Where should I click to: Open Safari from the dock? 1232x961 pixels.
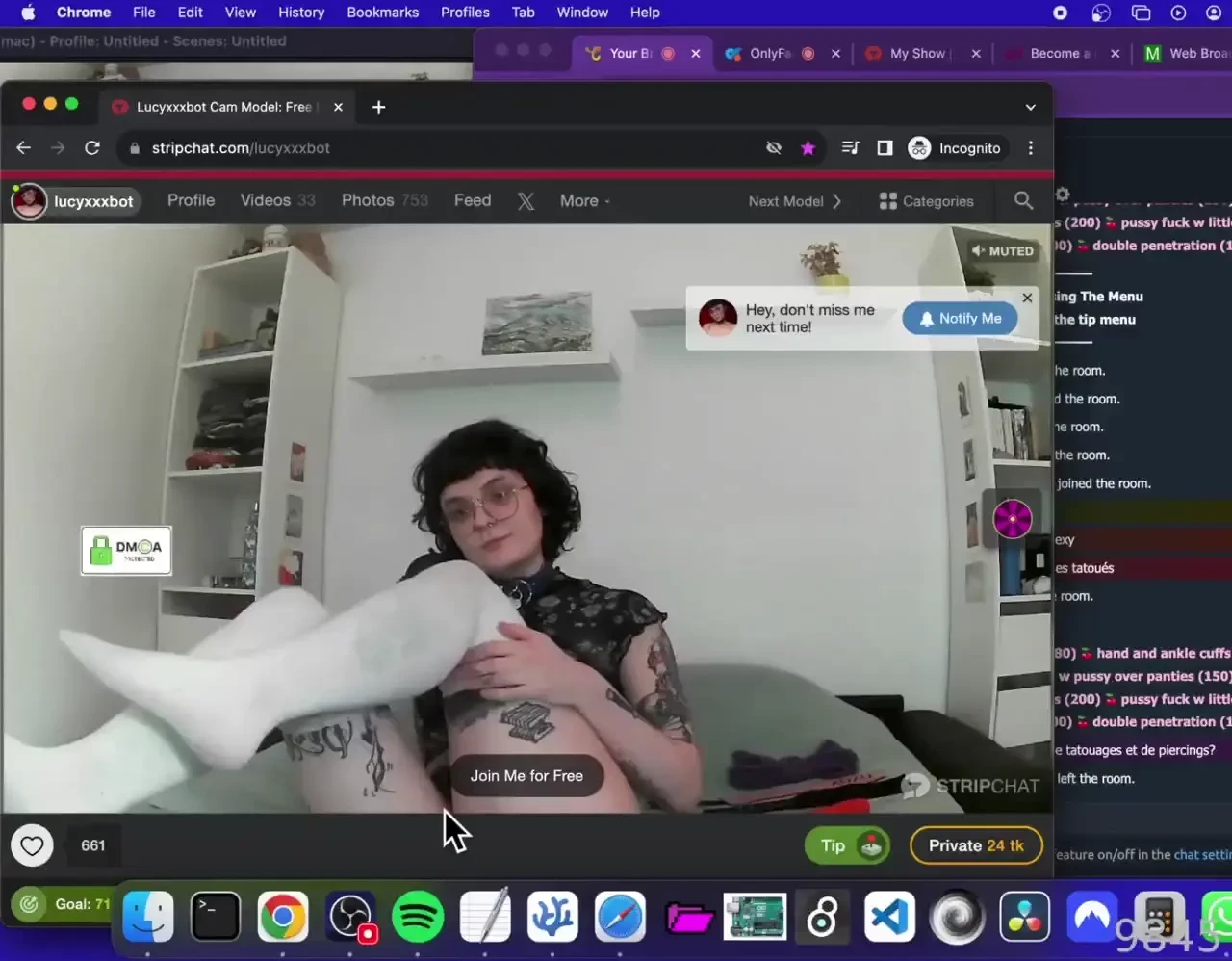[x=620, y=917]
